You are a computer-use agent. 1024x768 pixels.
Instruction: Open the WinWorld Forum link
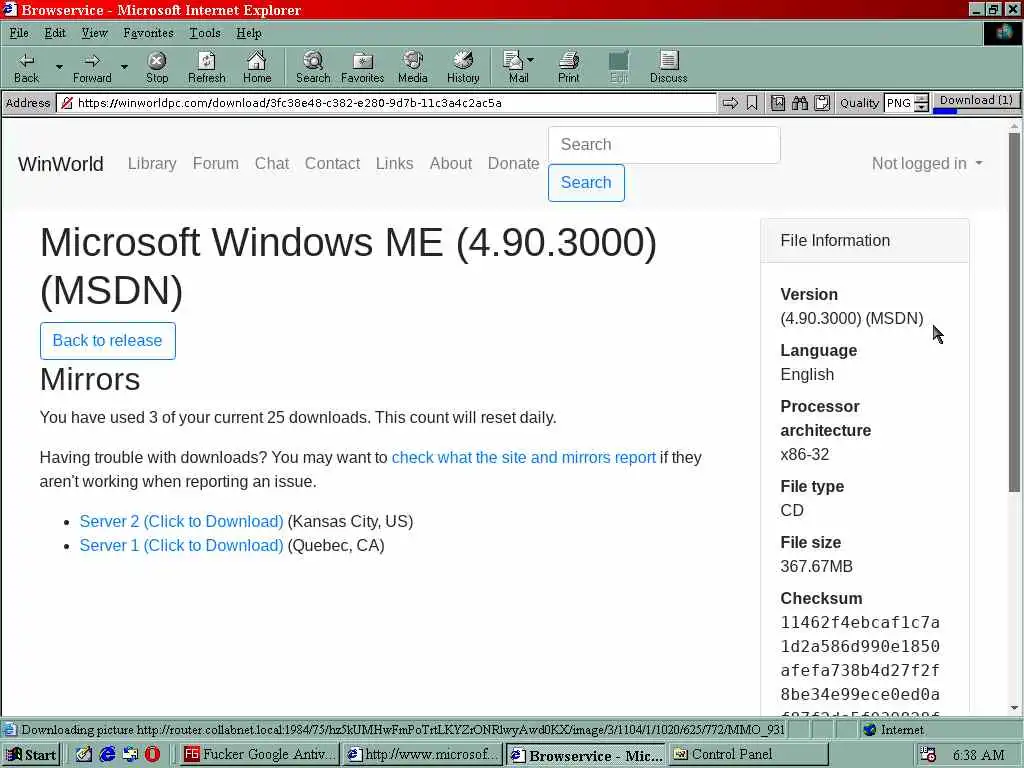tap(216, 163)
